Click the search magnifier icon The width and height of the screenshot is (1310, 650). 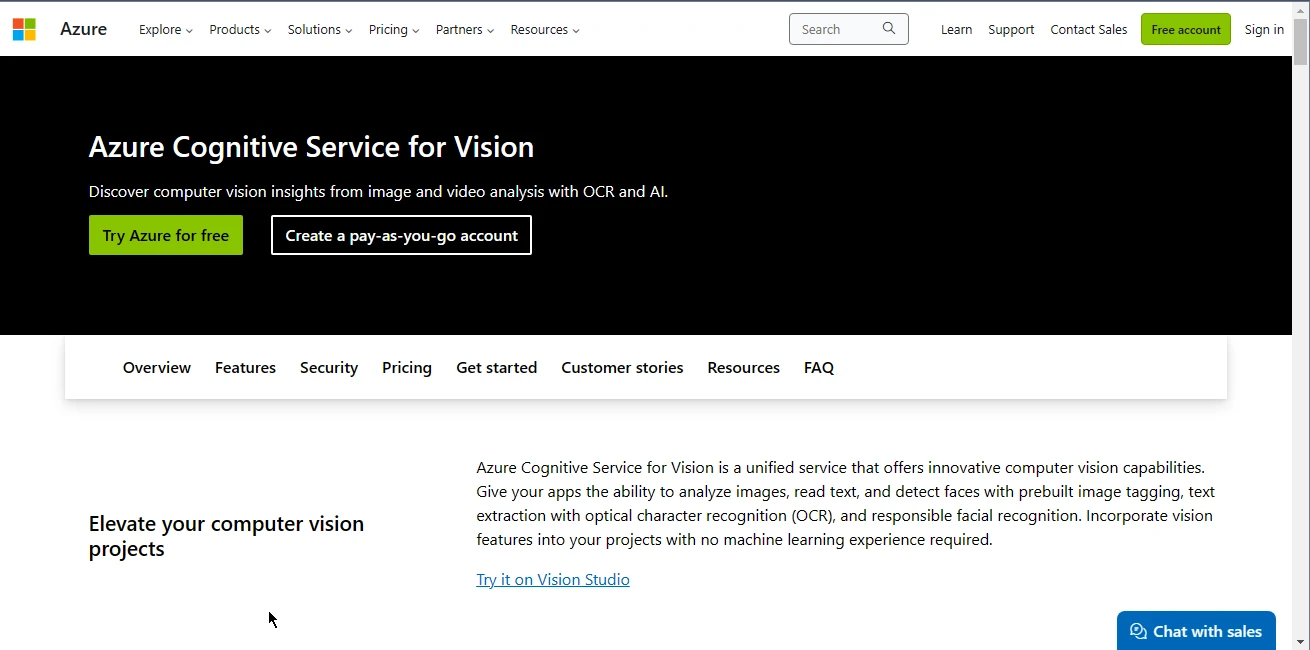[x=888, y=29]
